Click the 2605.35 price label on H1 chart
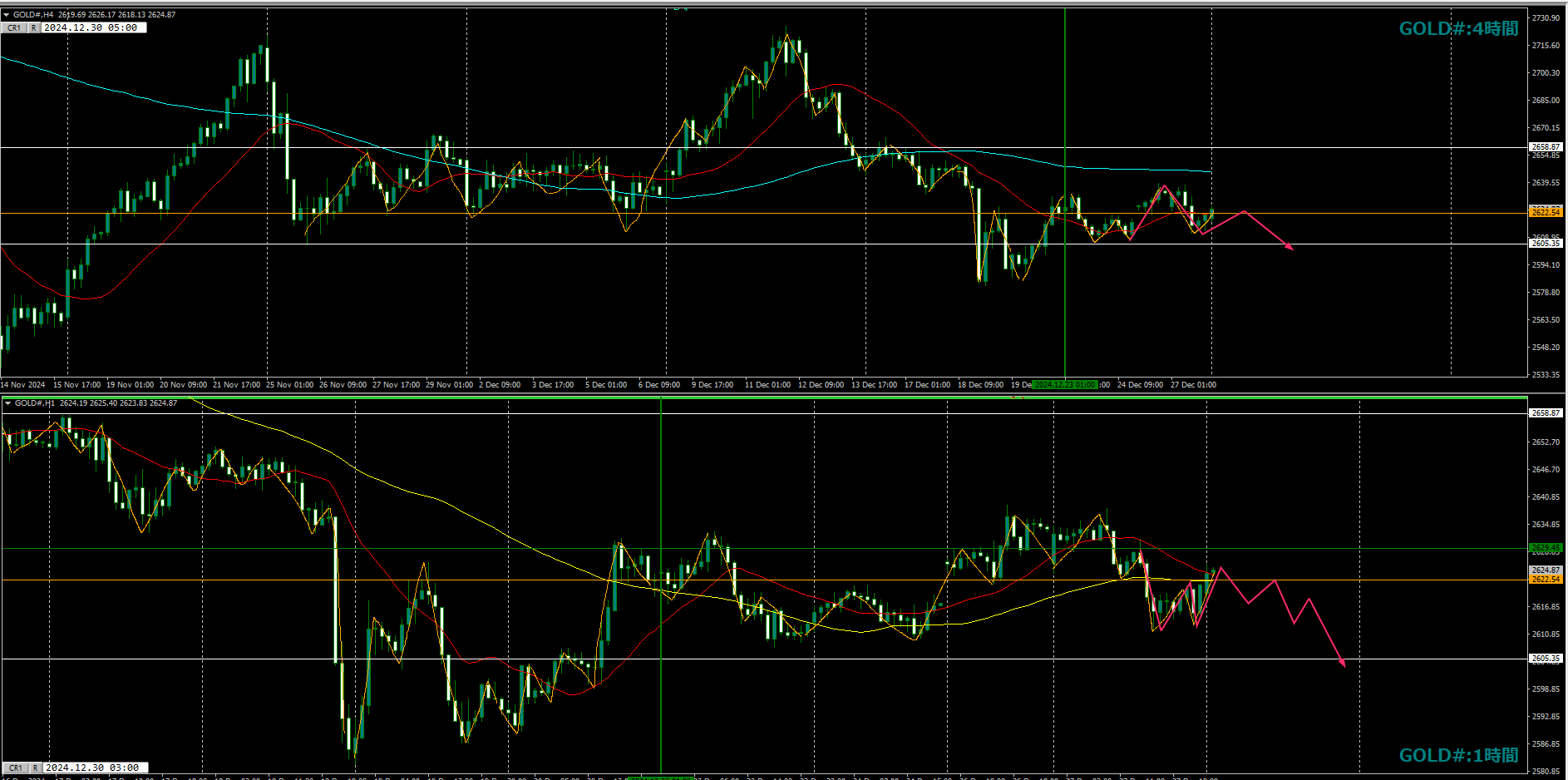Screen dimensions: 1568x780 tap(1546, 659)
